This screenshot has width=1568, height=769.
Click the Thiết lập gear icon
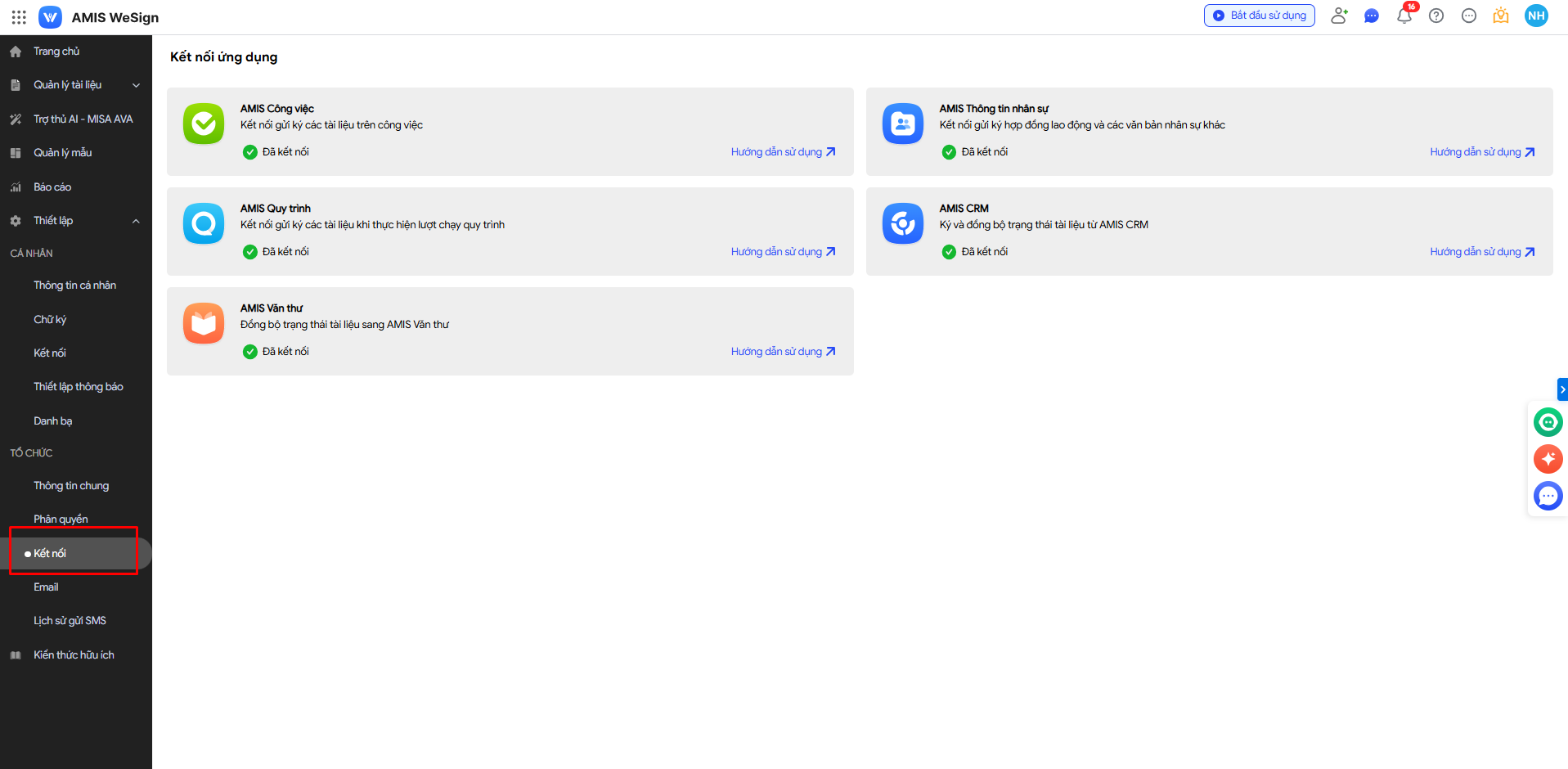click(16, 221)
